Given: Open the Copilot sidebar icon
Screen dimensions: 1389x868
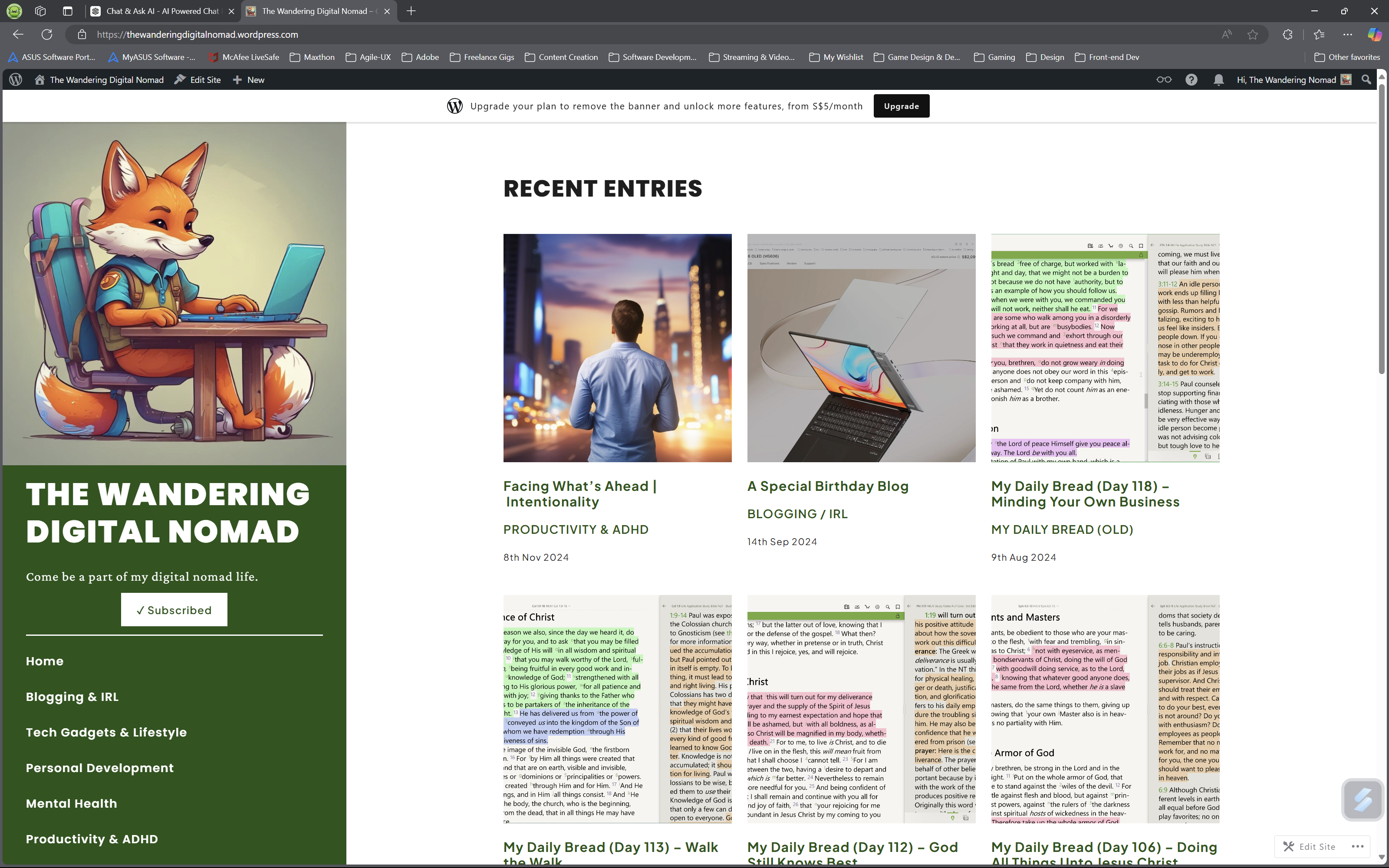Looking at the screenshot, I should click(x=1374, y=34).
